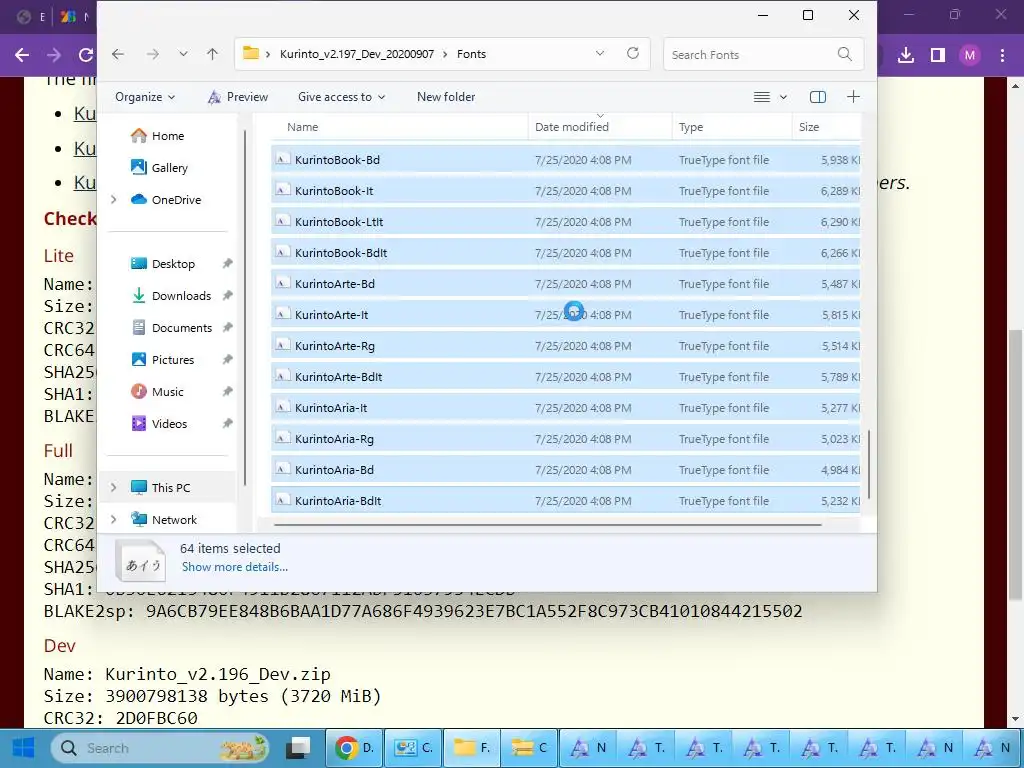Toggle the browser side panel icon

click(x=938, y=56)
